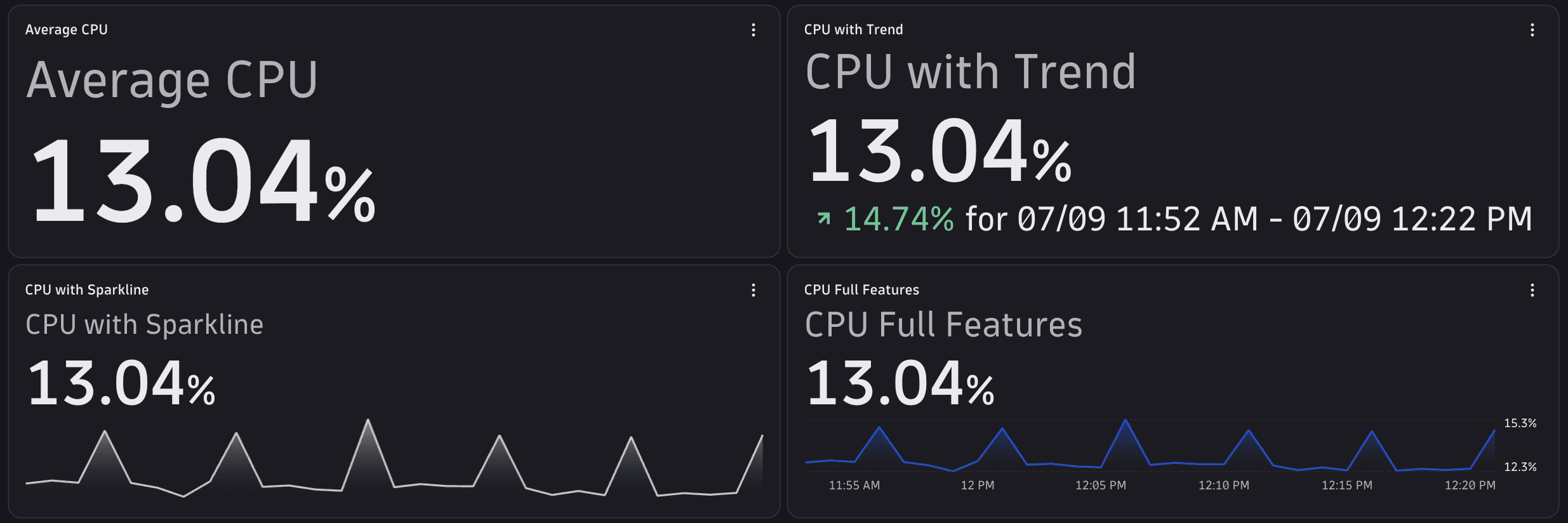This screenshot has height=523, width=1568.
Task: Click the 15.3% y-axis label
Action: point(1520,423)
